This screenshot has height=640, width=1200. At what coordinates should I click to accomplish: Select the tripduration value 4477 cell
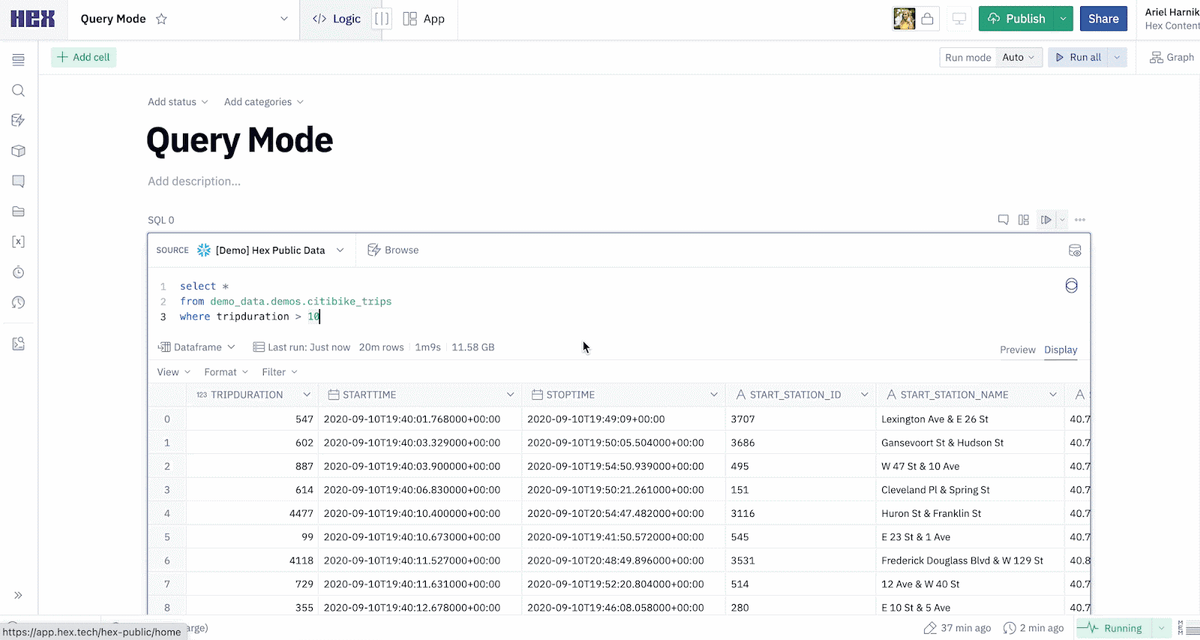click(252, 513)
